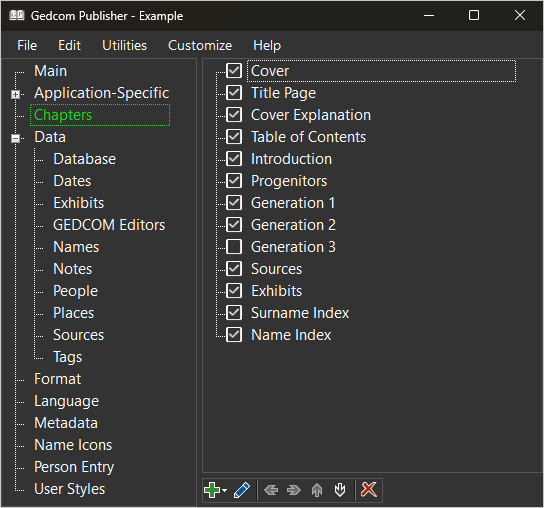Screen dimensions: 544x508
Task: Click the move down arrow icon
Action: tap(340, 490)
